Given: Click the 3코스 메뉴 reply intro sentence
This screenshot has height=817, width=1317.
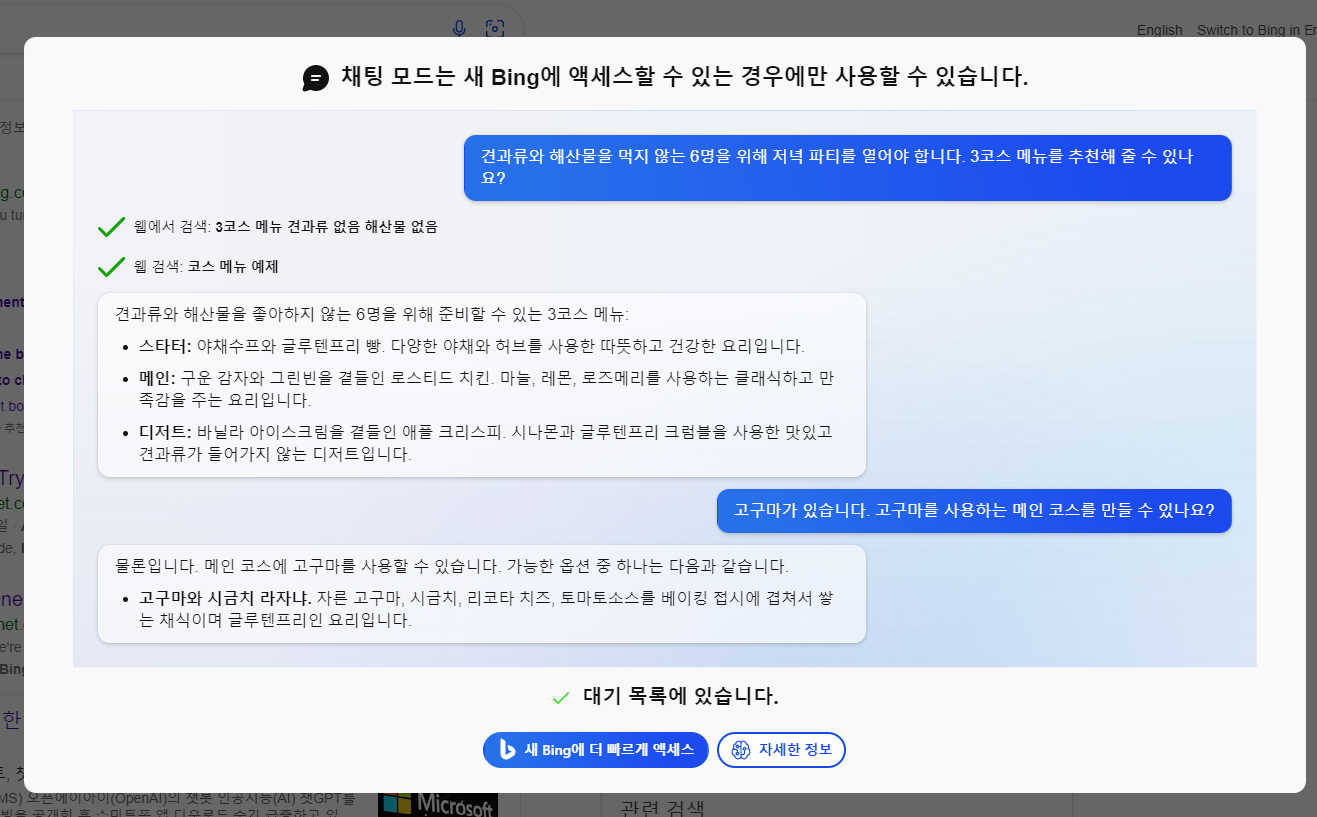Looking at the screenshot, I should click(x=371, y=314).
